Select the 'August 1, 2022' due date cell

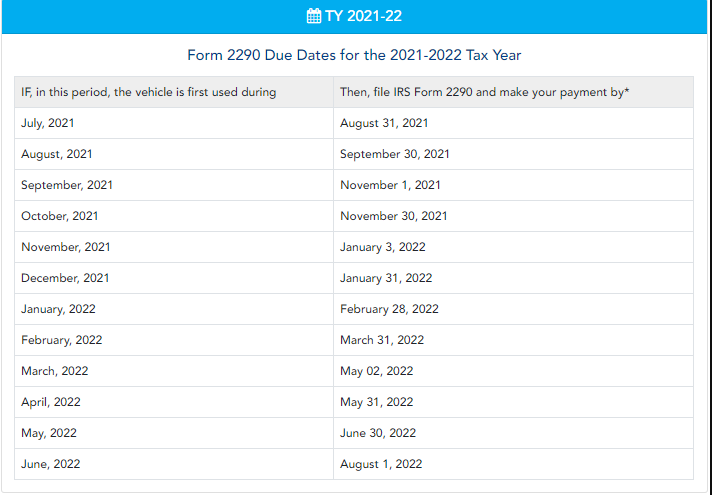513,464
